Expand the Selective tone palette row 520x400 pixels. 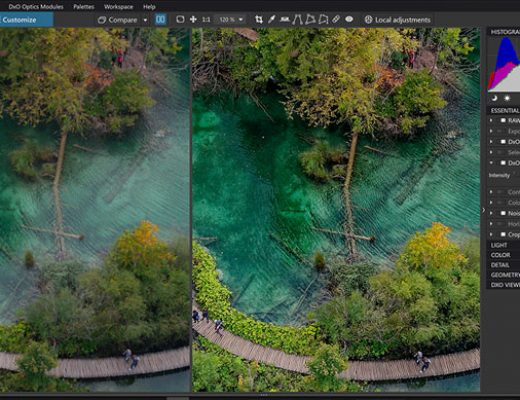coord(491,152)
